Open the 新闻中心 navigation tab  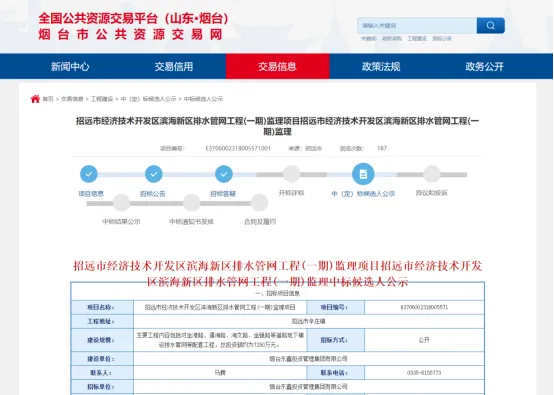point(70,66)
